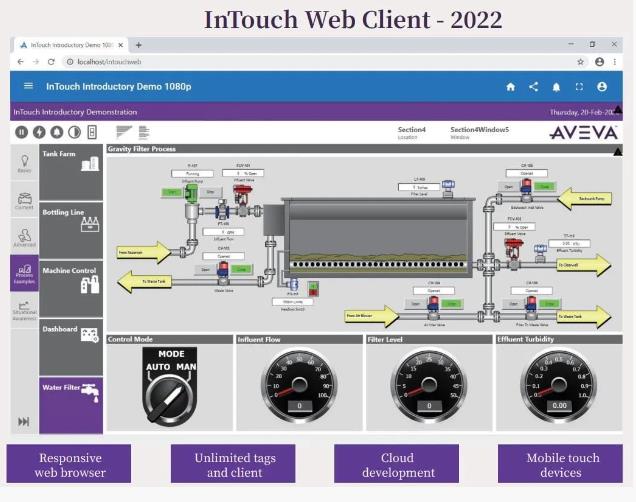Click Close button for waste valve
The image size is (636, 502).
pyautogui.click(x=242, y=269)
